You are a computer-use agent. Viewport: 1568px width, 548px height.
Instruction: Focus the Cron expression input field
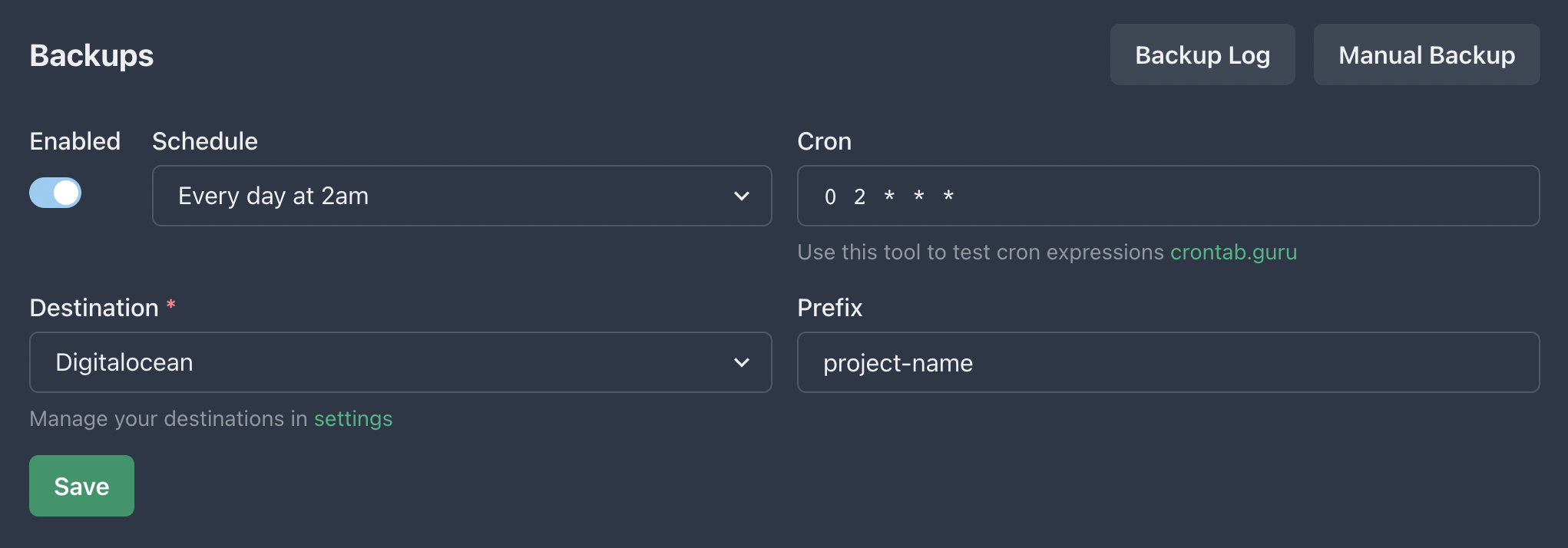(x=1167, y=196)
